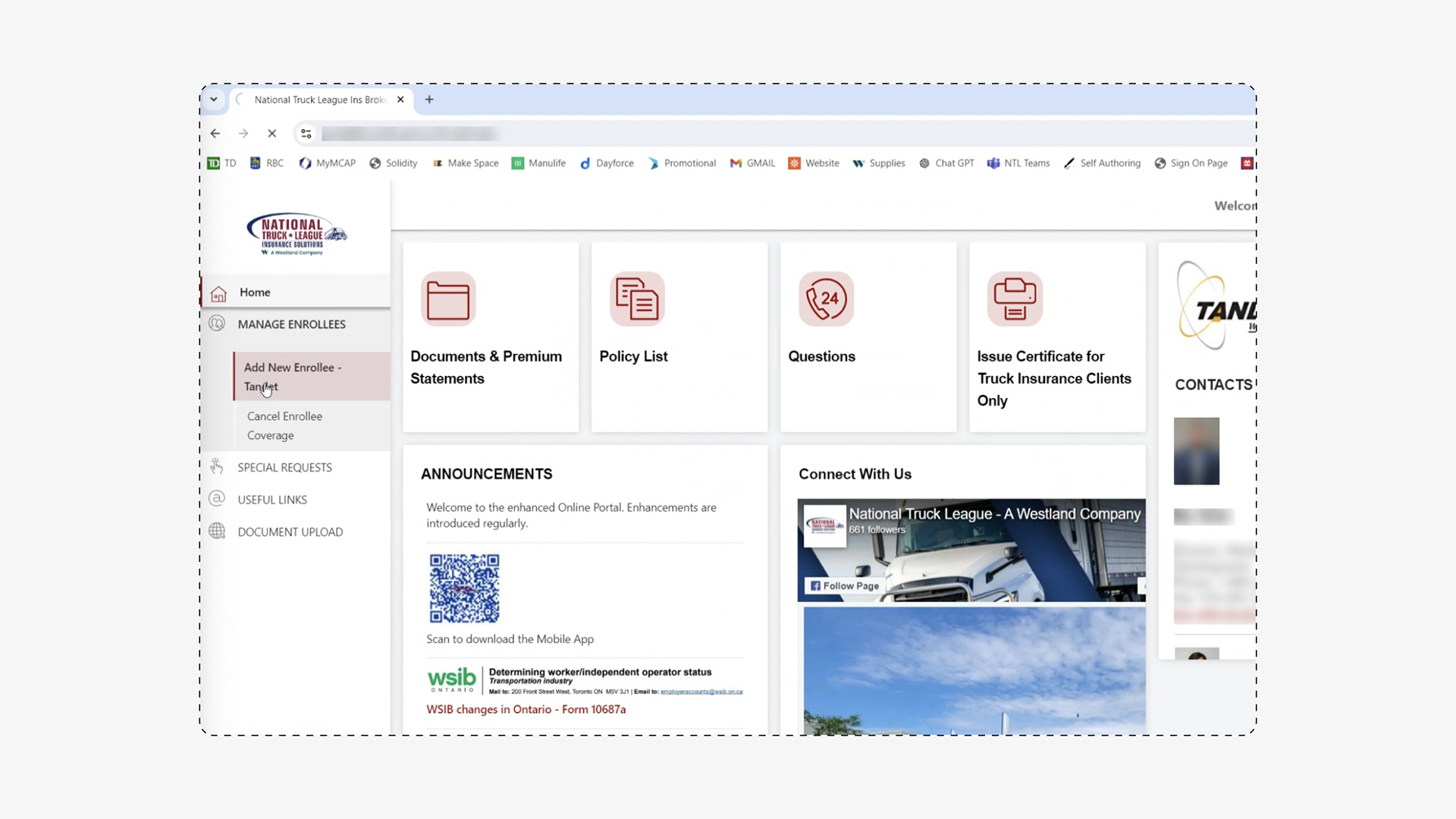The height and width of the screenshot is (819, 1456).
Task: Open the NTL Teams bookmark
Action: [1018, 163]
